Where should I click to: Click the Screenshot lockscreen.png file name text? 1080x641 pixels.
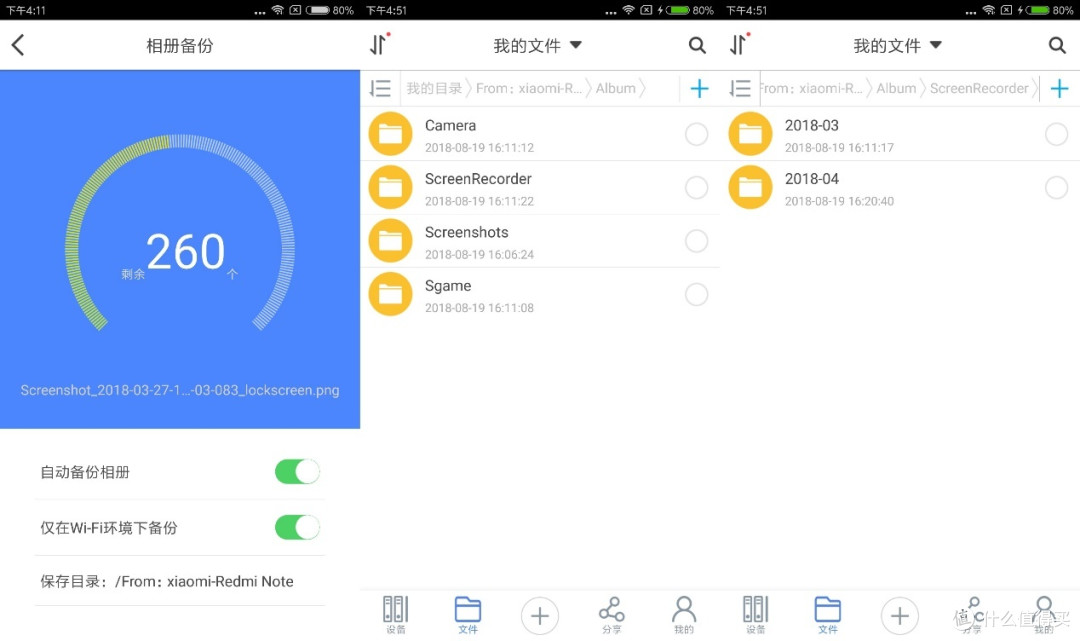pyautogui.click(x=180, y=390)
